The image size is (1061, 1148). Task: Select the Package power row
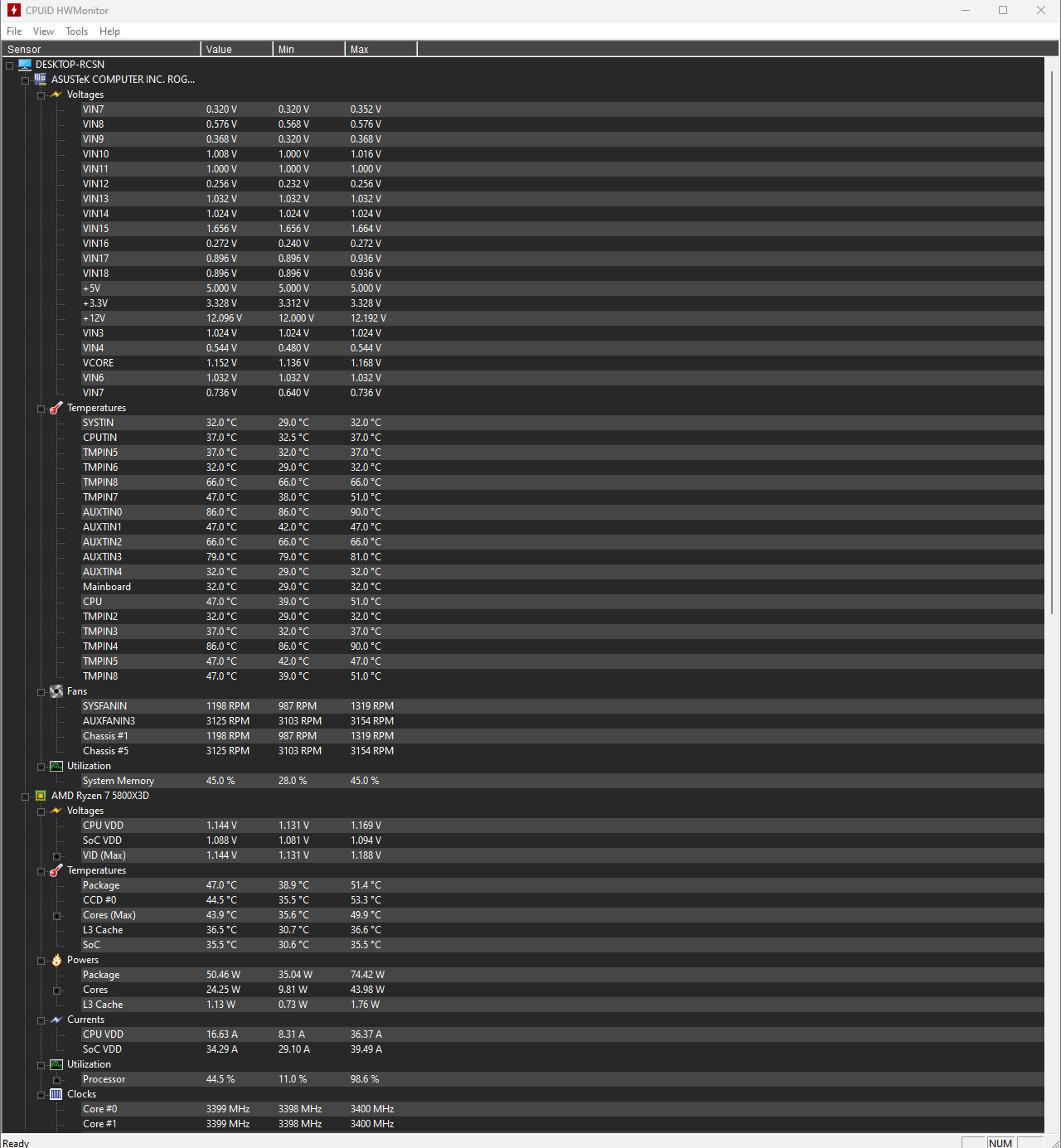click(563, 975)
